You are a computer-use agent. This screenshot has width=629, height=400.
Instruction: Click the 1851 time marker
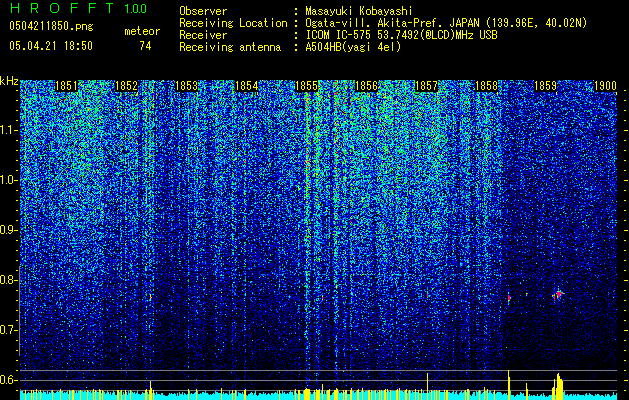[x=66, y=86]
